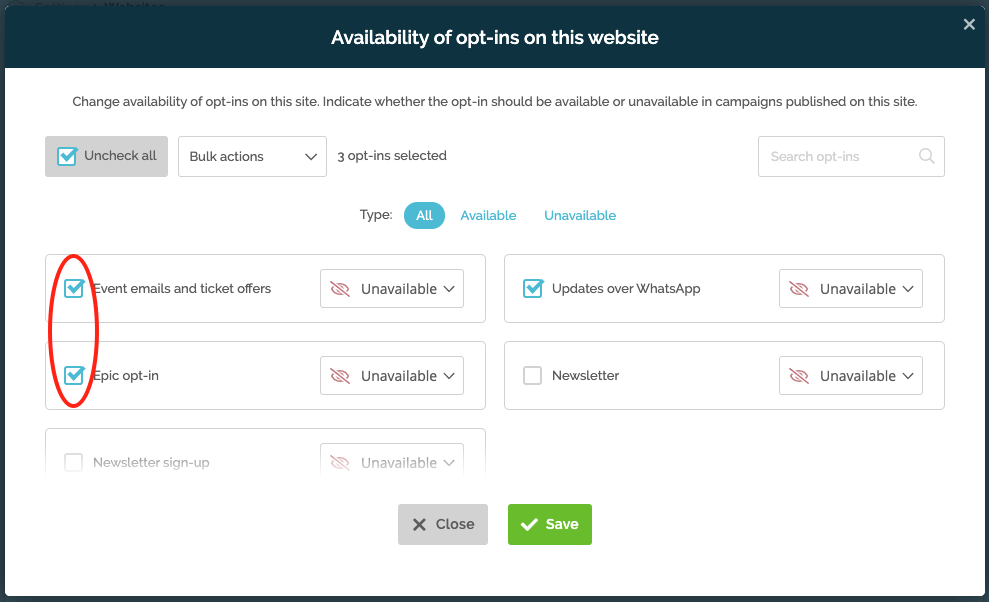Close the opt-ins dialog with the X icon
This screenshot has height=602, width=989.
(x=969, y=25)
